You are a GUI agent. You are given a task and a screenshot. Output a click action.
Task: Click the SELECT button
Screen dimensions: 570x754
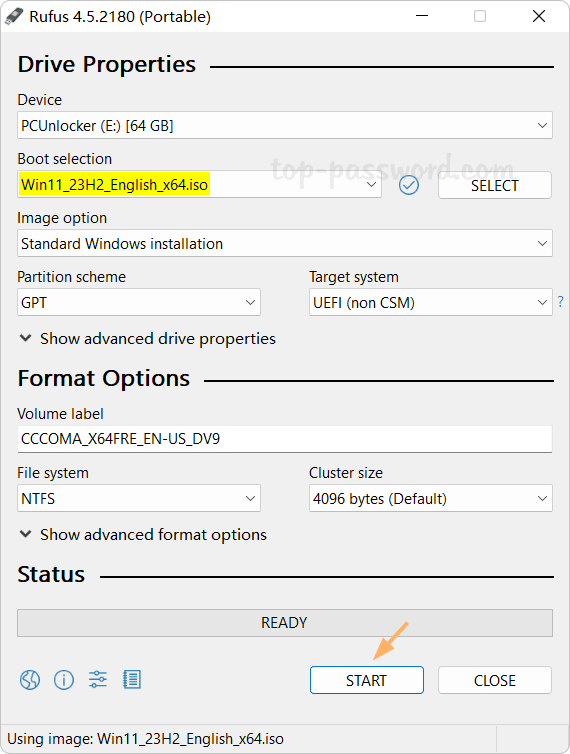495,185
